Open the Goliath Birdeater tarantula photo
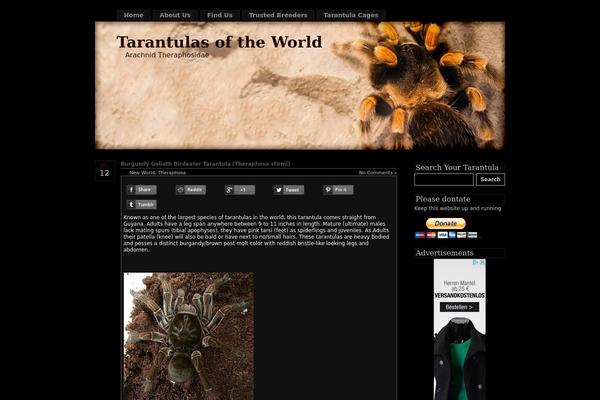The image size is (600, 400). coord(189,336)
